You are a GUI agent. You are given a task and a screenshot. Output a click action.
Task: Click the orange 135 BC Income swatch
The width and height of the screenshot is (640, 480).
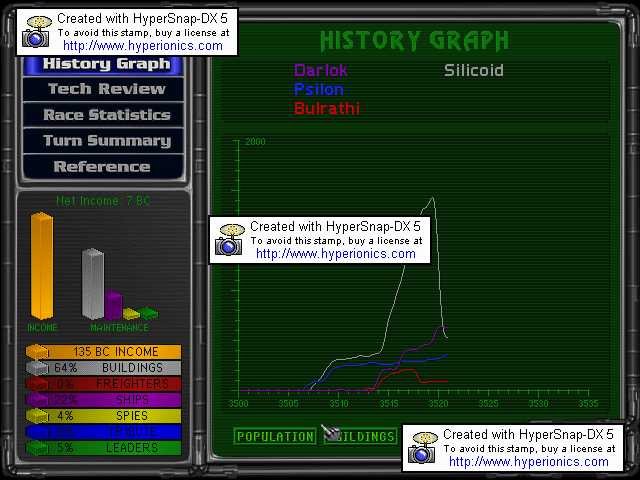point(36,352)
